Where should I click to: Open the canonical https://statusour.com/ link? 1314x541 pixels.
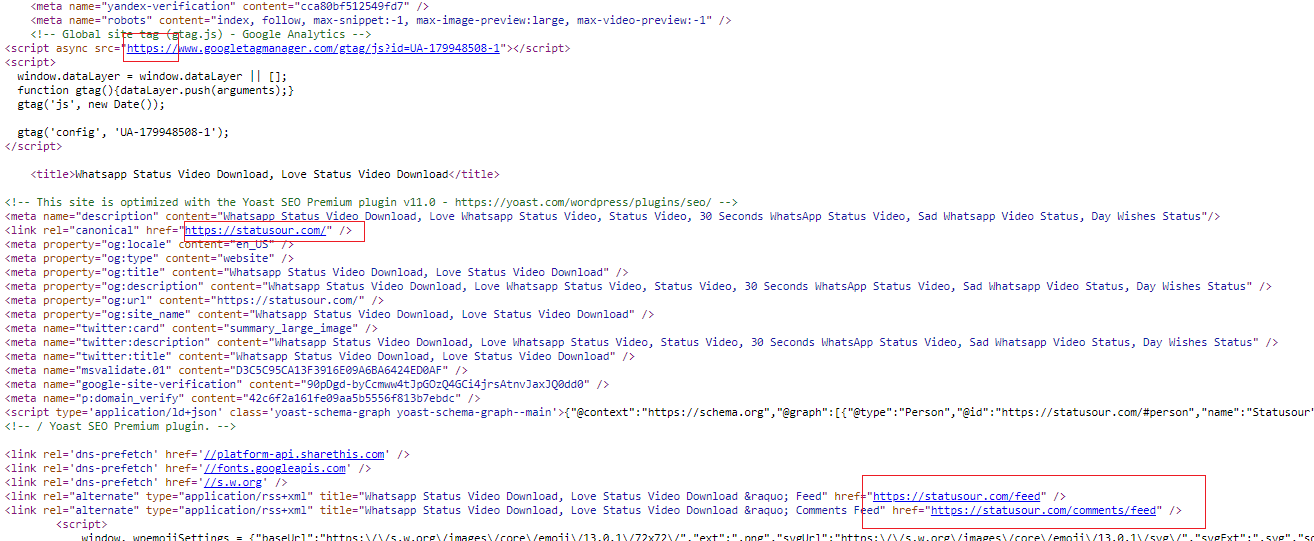point(257,230)
